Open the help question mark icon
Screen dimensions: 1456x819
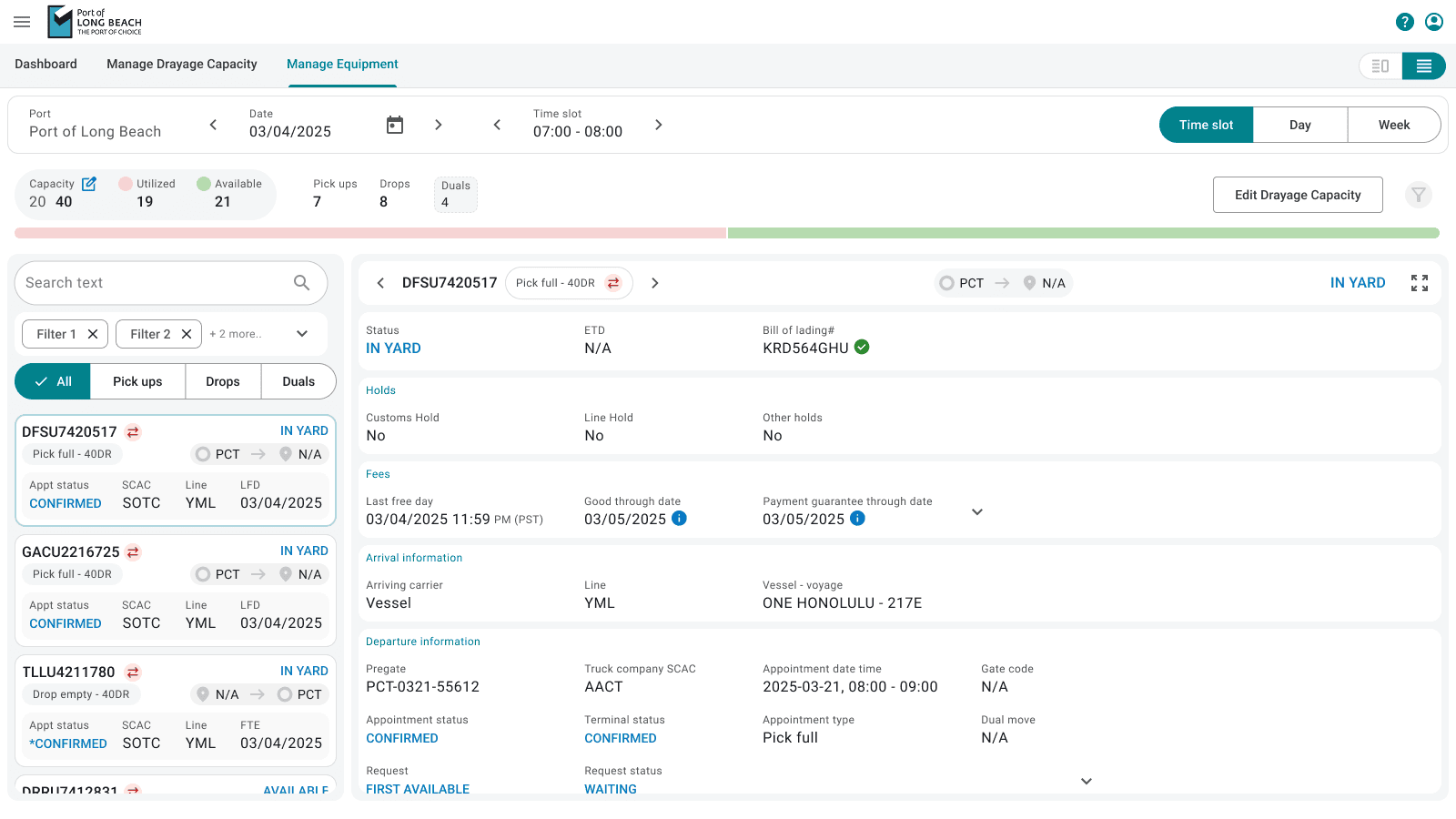tap(1405, 22)
